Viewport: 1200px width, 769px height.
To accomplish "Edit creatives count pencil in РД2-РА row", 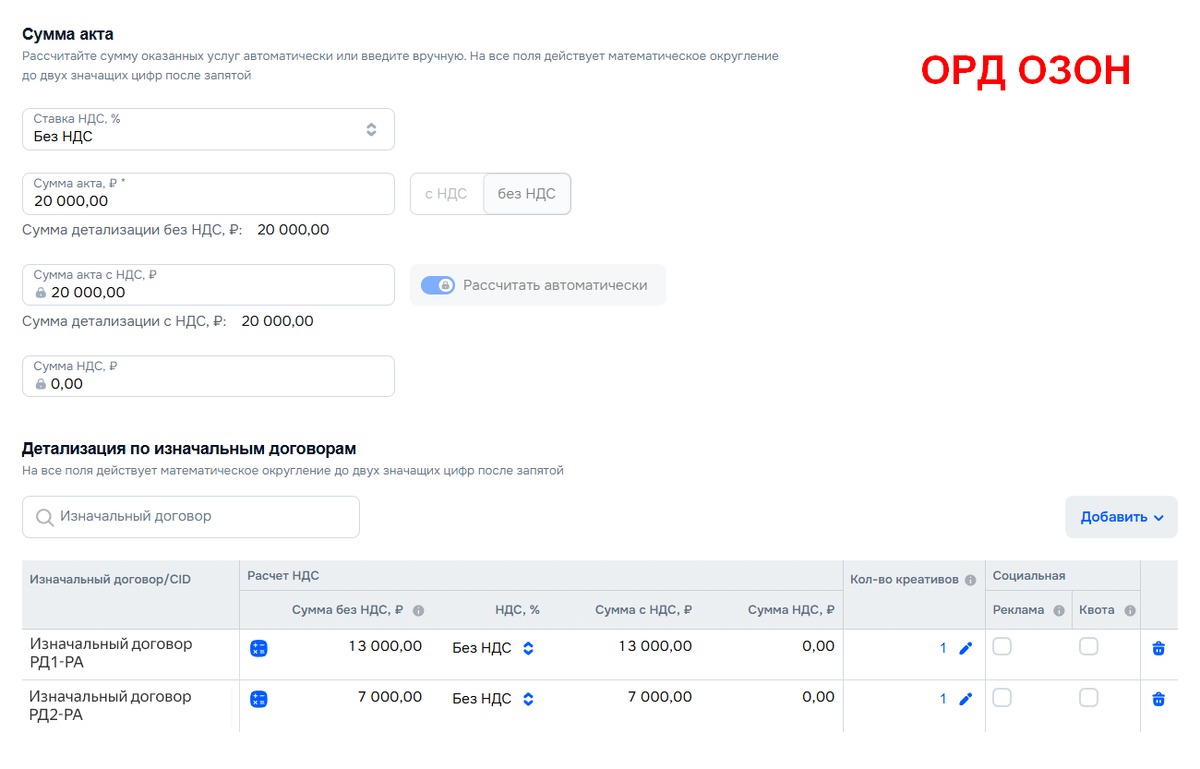I will point(965,699).
